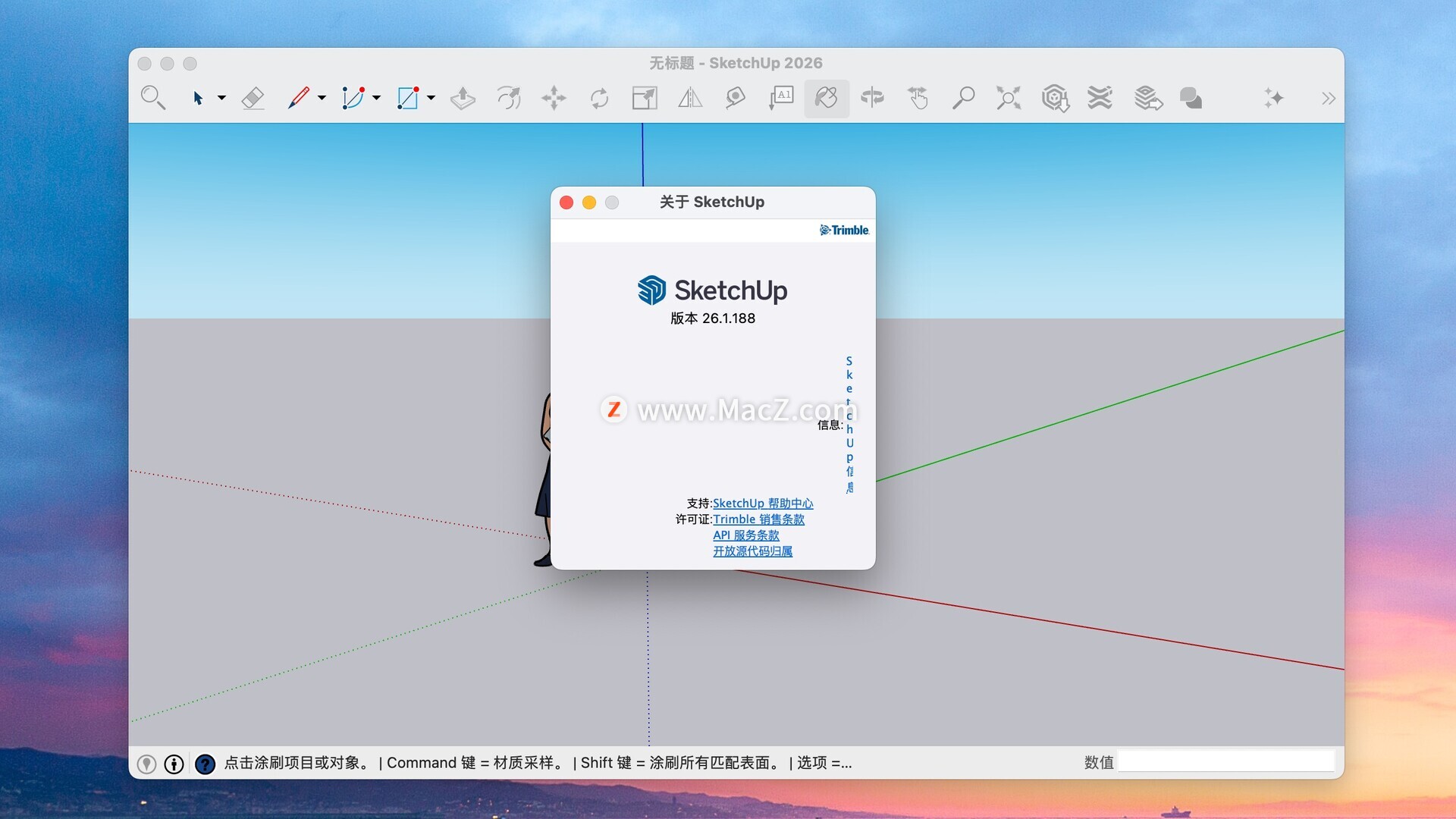Expand the Arc tool dropdown arrow
Viewport: 1456px width, 819px height.
pyautogui.click(x=376, y=98)
